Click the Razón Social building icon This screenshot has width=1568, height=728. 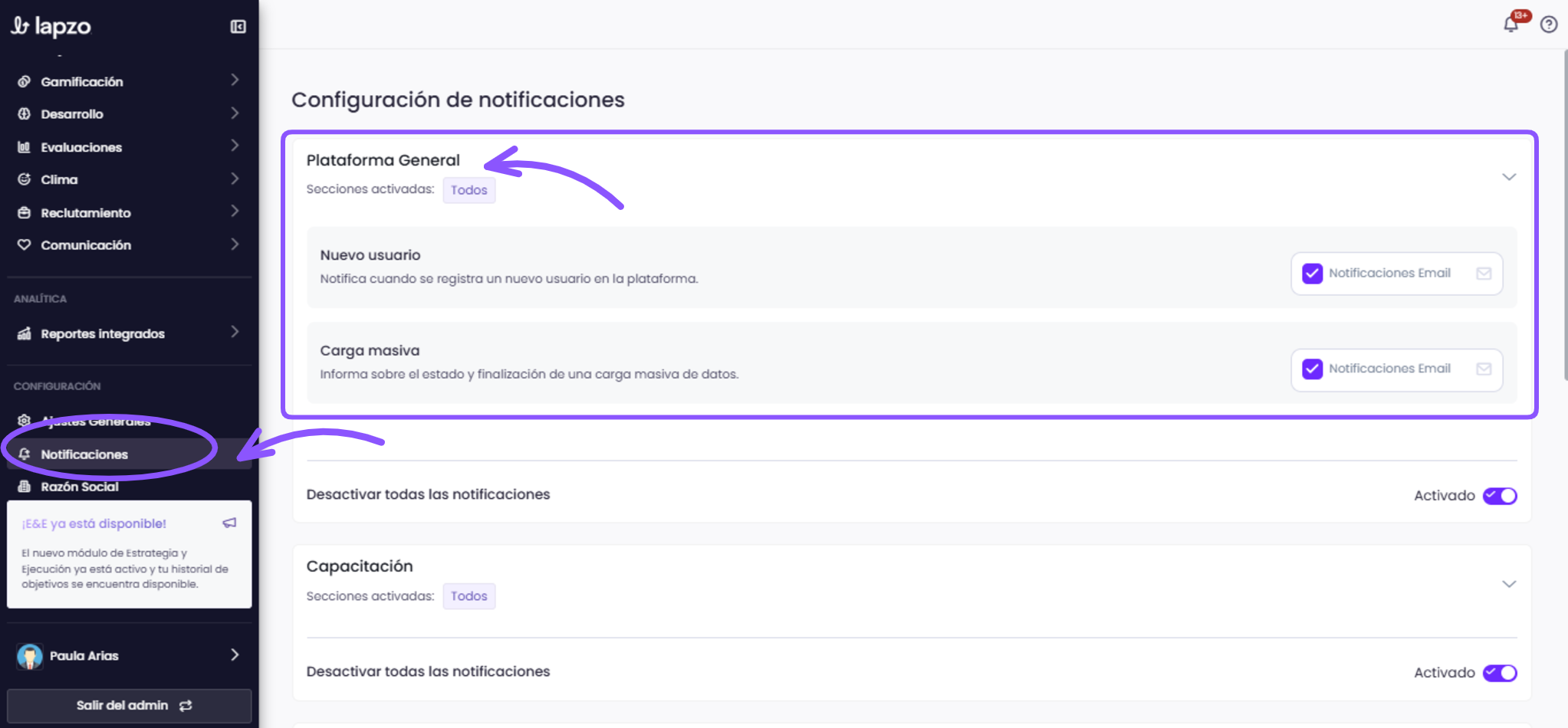pyautogui.click(x=25, y=487)
